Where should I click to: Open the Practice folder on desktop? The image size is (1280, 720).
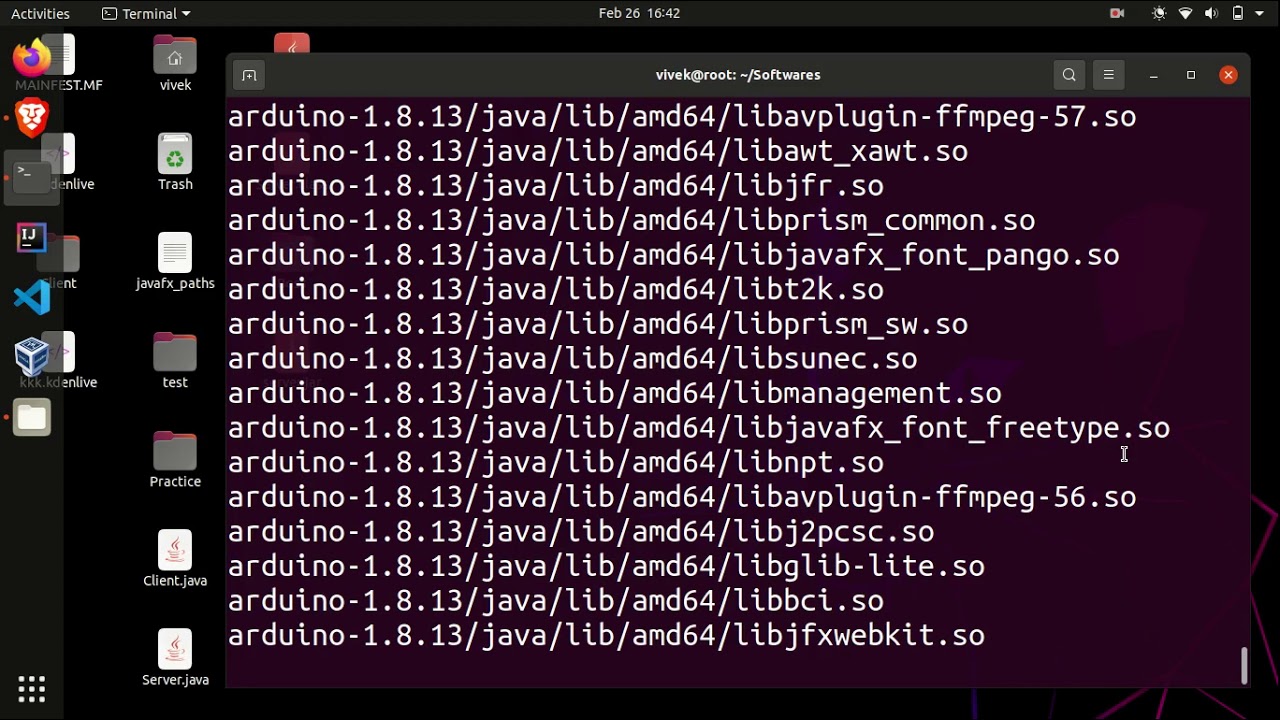click(175, 460)
